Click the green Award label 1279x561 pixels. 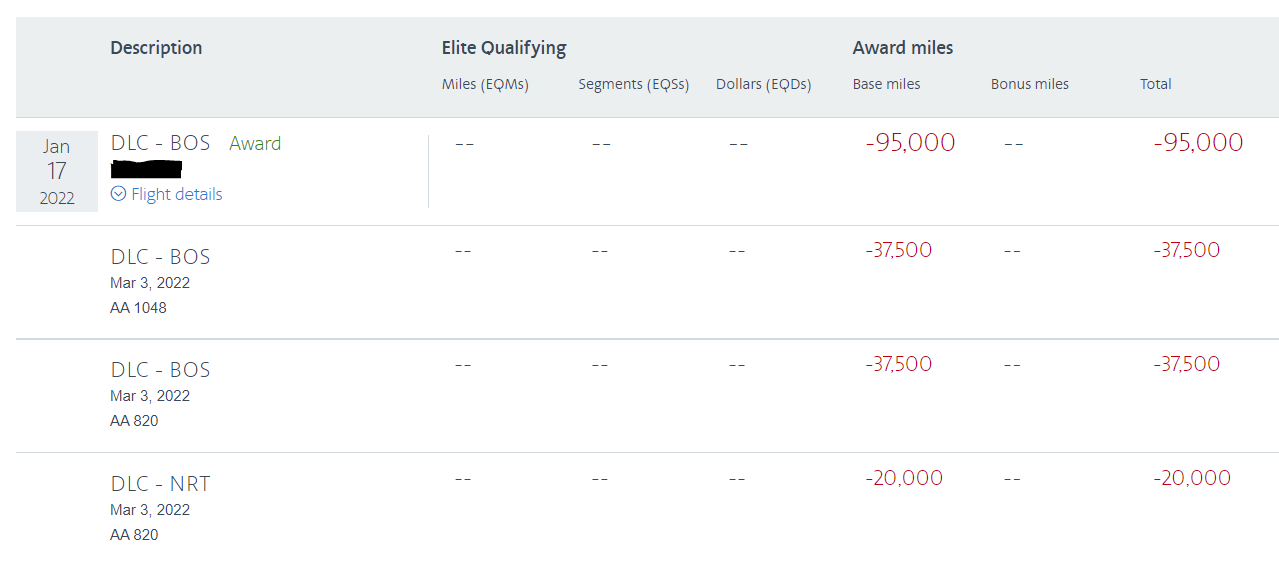[255, 143]
